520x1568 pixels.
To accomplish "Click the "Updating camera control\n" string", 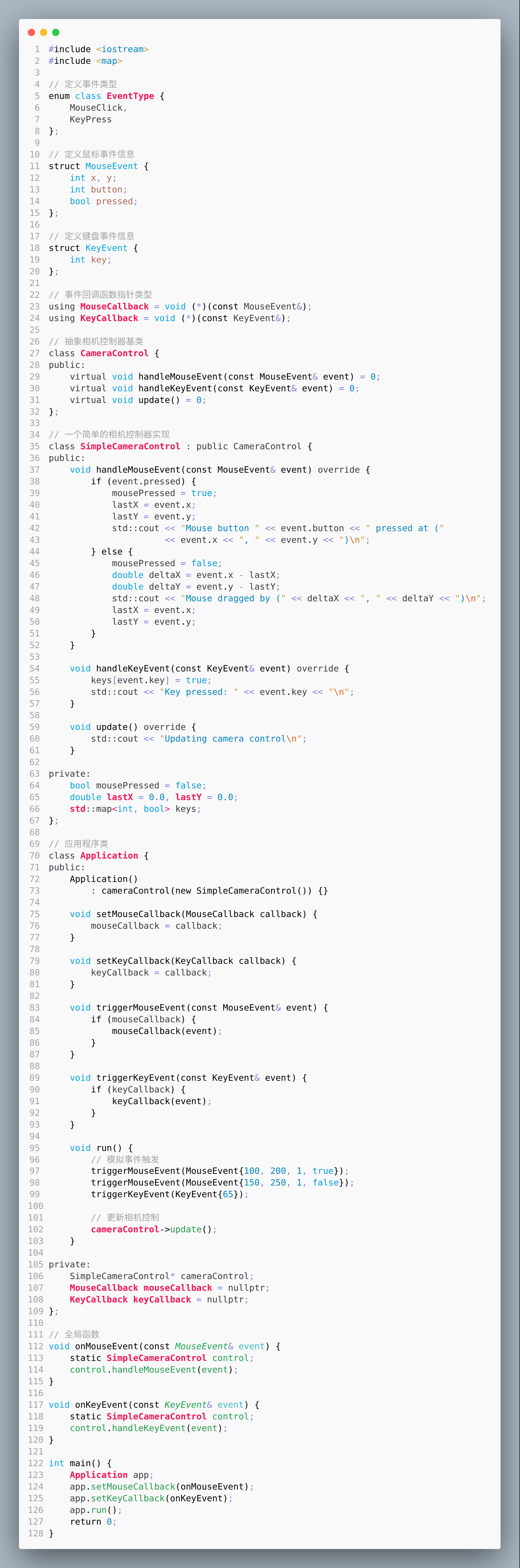I will tap(231, 738).
